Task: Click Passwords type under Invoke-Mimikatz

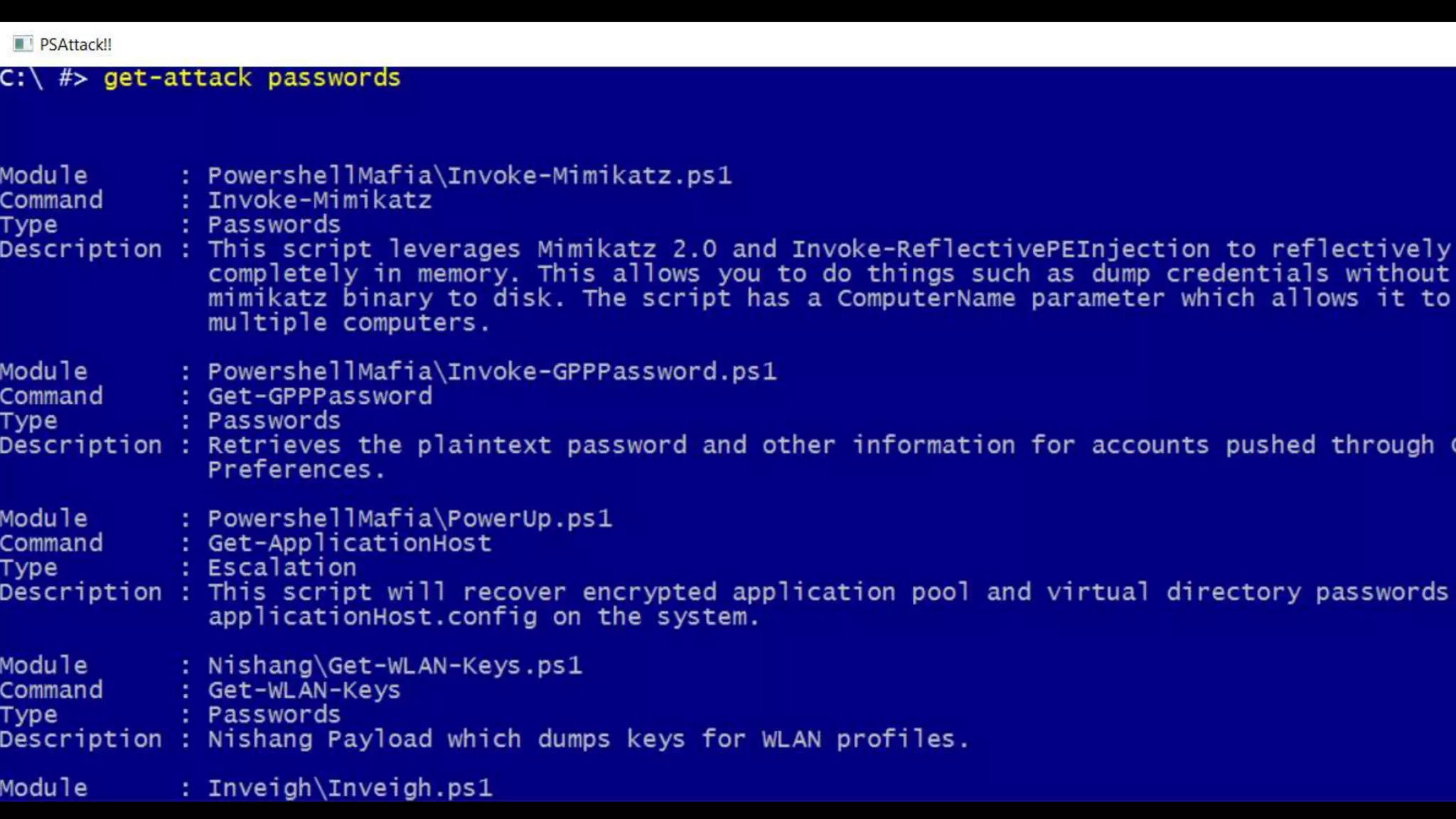Action: click(x=274, y=225)
